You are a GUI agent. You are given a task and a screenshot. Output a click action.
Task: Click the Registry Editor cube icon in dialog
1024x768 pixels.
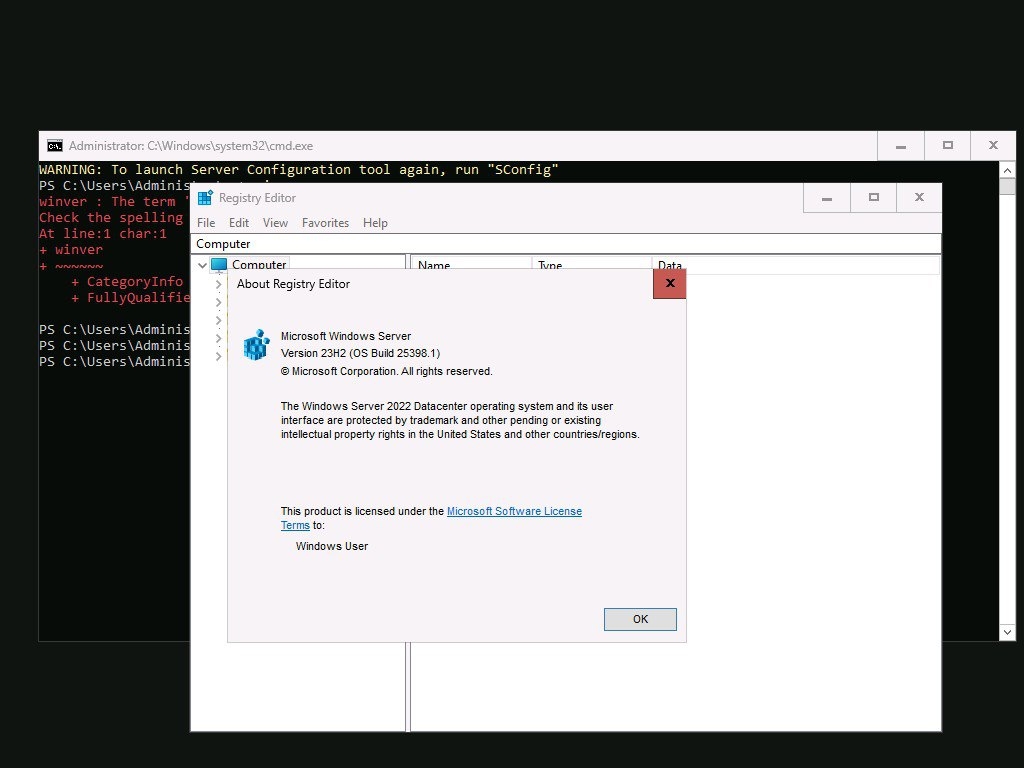[257, 344]
